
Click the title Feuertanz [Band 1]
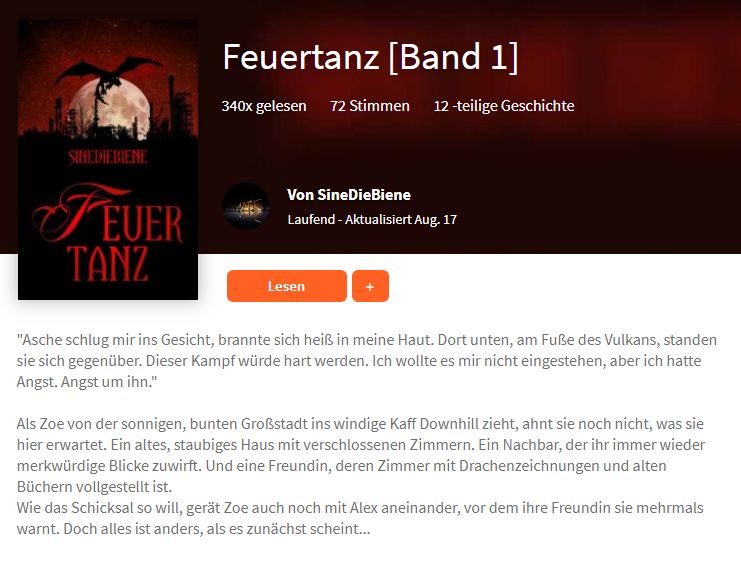click(x=370, y=57)
